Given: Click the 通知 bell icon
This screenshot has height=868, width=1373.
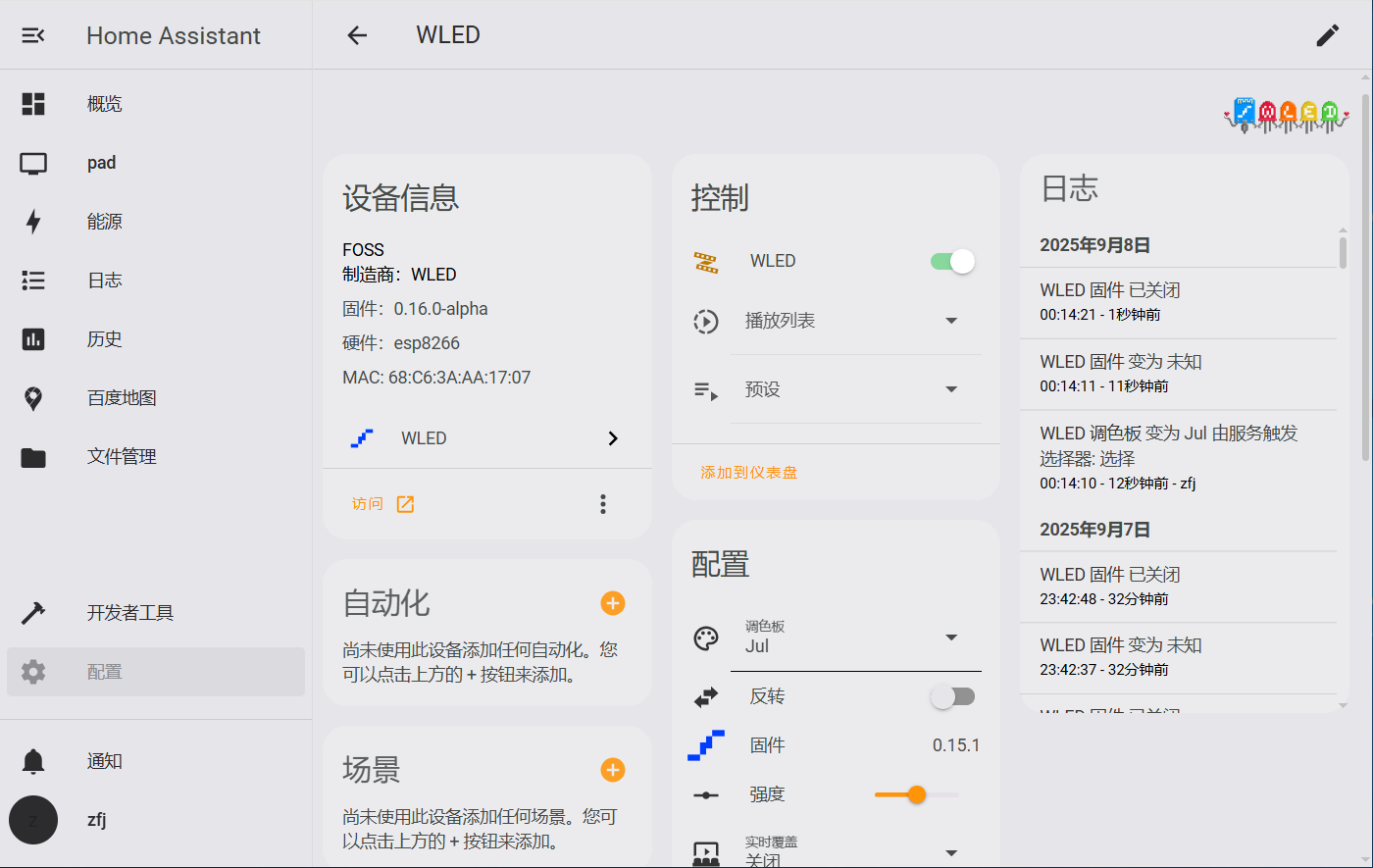Looking at the screenshot, I should [33, 761].
